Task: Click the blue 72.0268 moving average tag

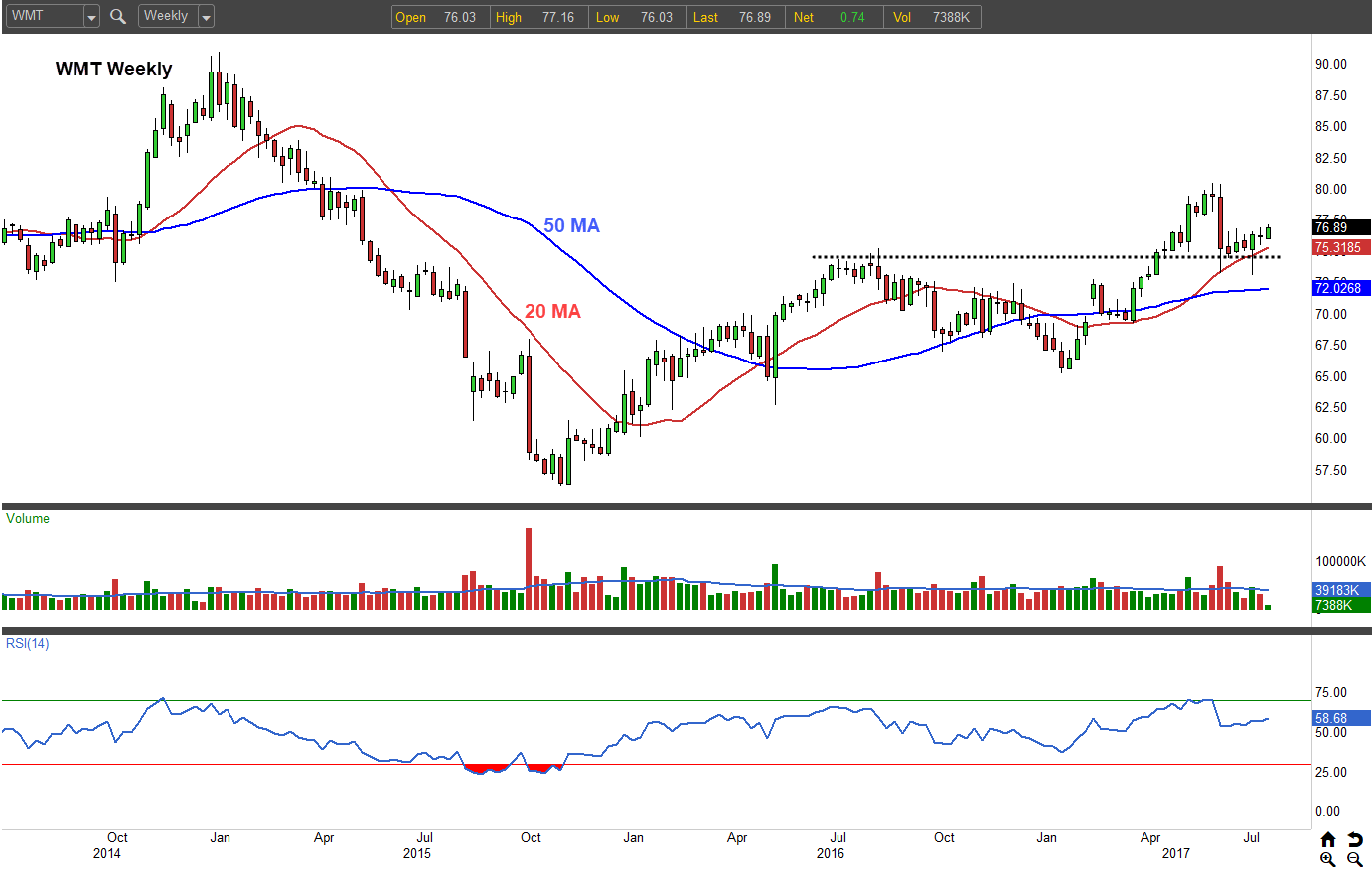Action: (1342, 288)
